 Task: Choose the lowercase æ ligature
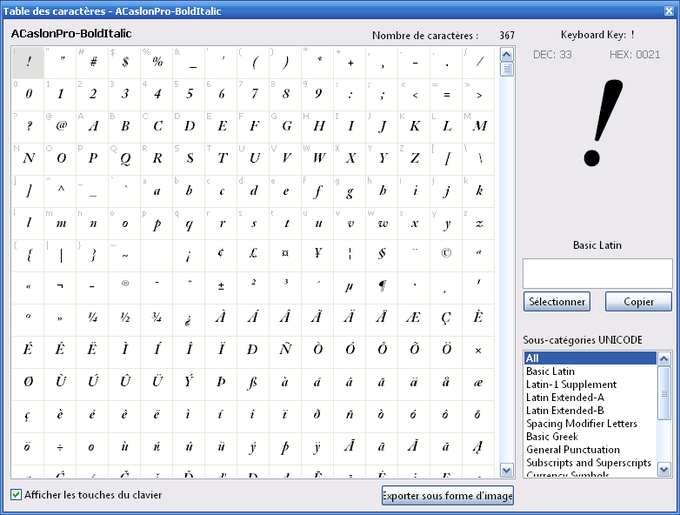479,383
